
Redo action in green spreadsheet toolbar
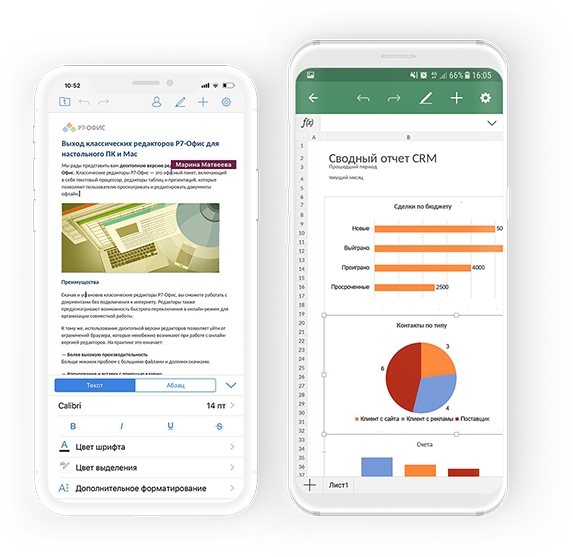[x=394, y=98]
